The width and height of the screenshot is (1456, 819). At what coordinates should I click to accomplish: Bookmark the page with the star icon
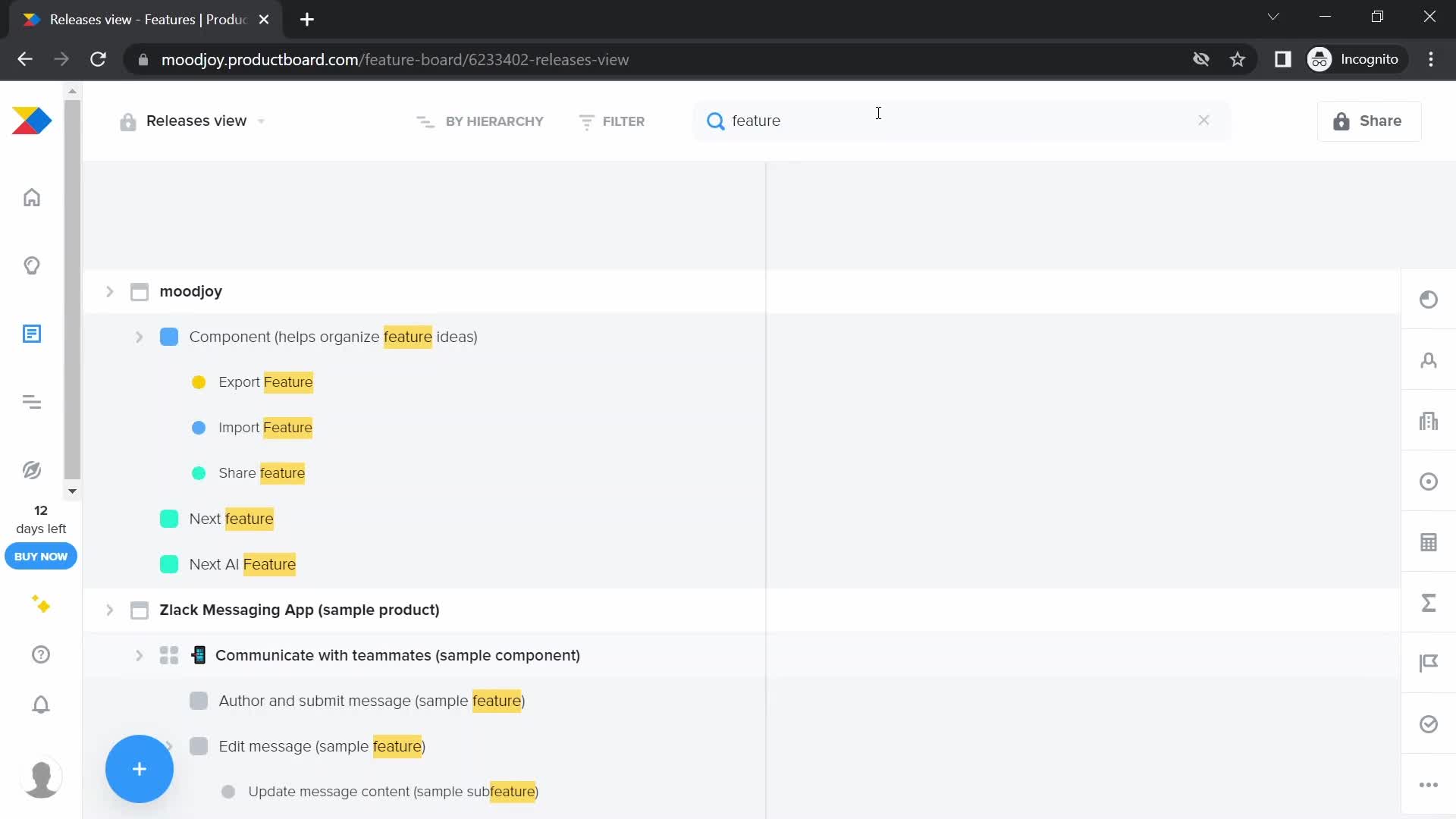point(1238,59)
